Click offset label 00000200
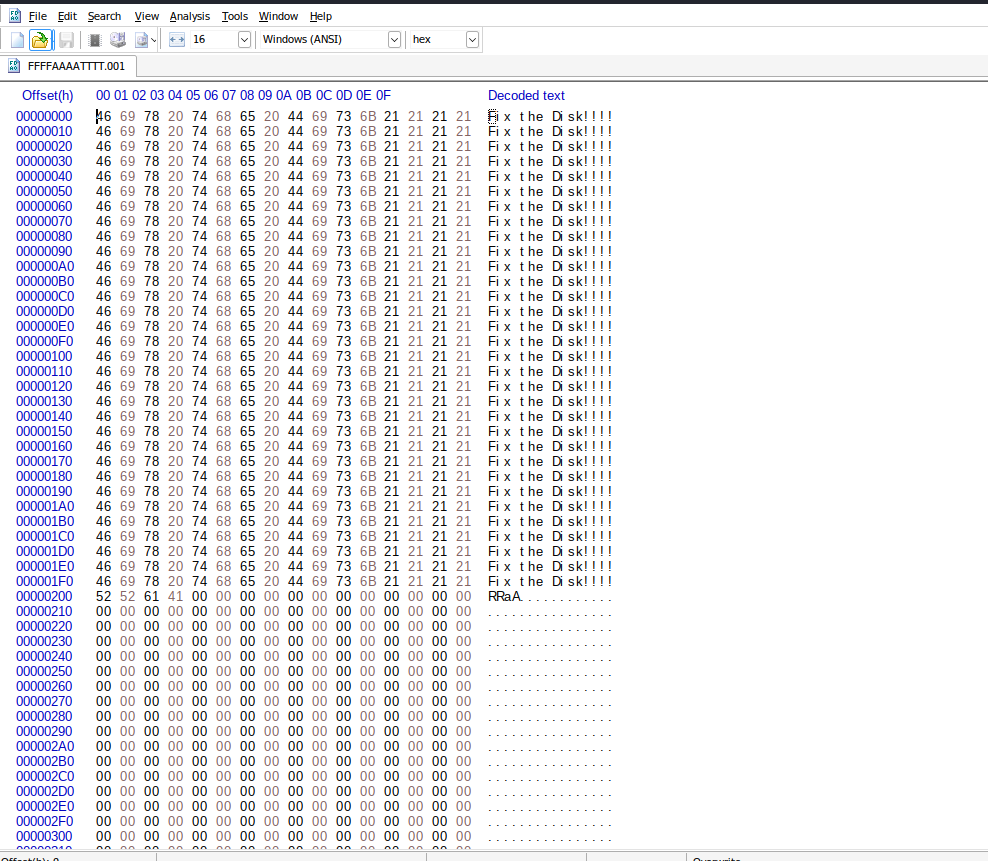The width and height of the screenshot is (988, 861). [x=44, y=597]
